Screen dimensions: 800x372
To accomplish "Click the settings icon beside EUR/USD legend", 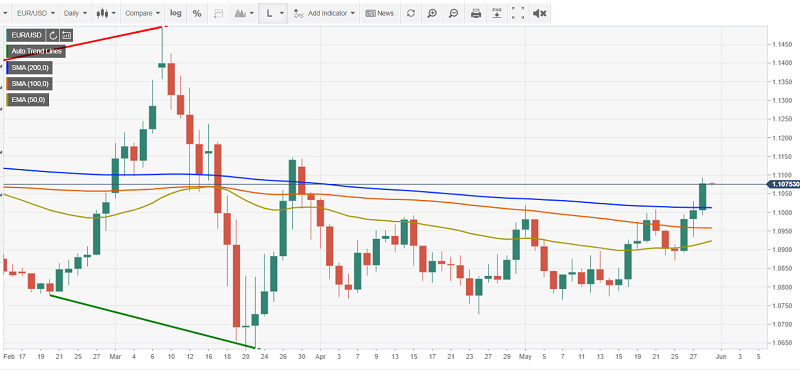I will click(66, 35).
